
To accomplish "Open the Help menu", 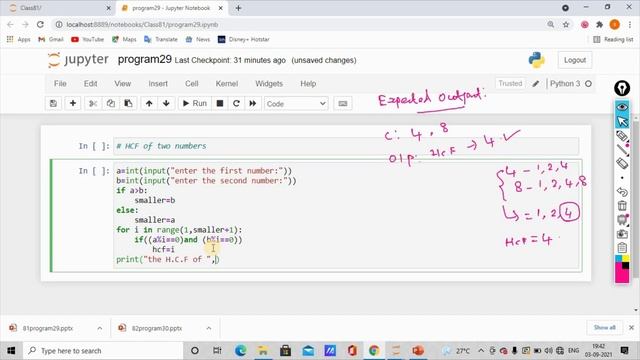I will 308,84.
